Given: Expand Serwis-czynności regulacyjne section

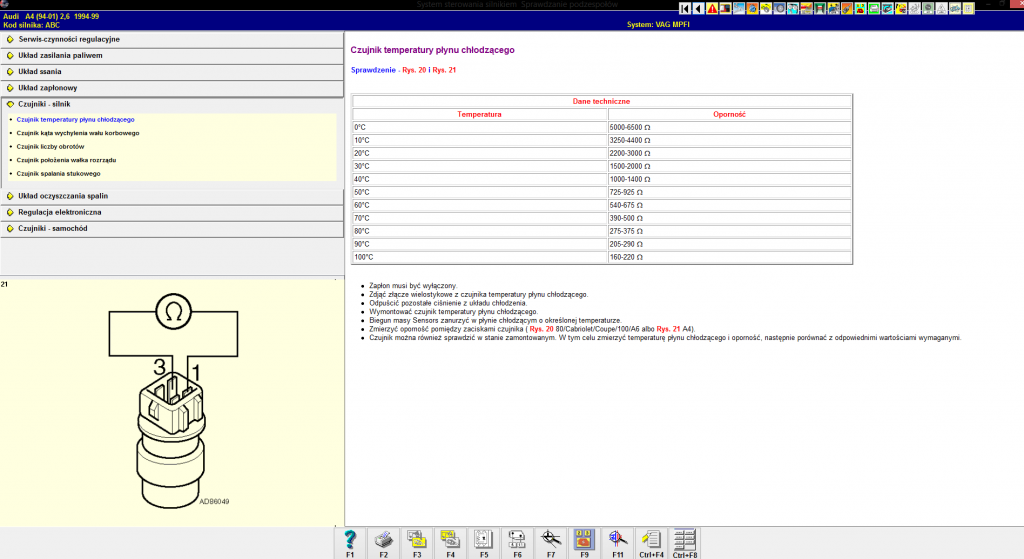Looking at the screenshot, I should pos(172,39).
